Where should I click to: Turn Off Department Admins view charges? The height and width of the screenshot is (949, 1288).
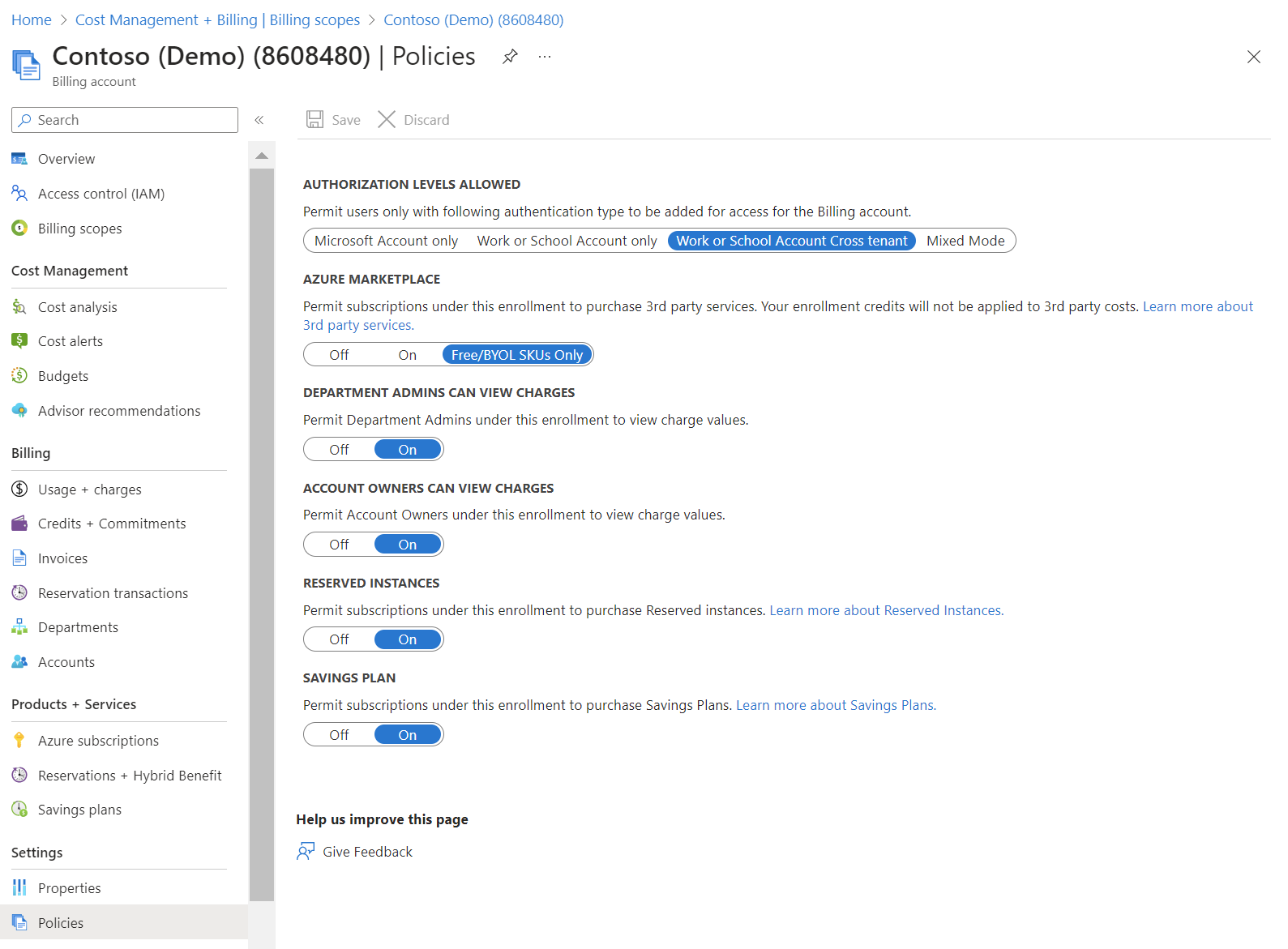339,450
